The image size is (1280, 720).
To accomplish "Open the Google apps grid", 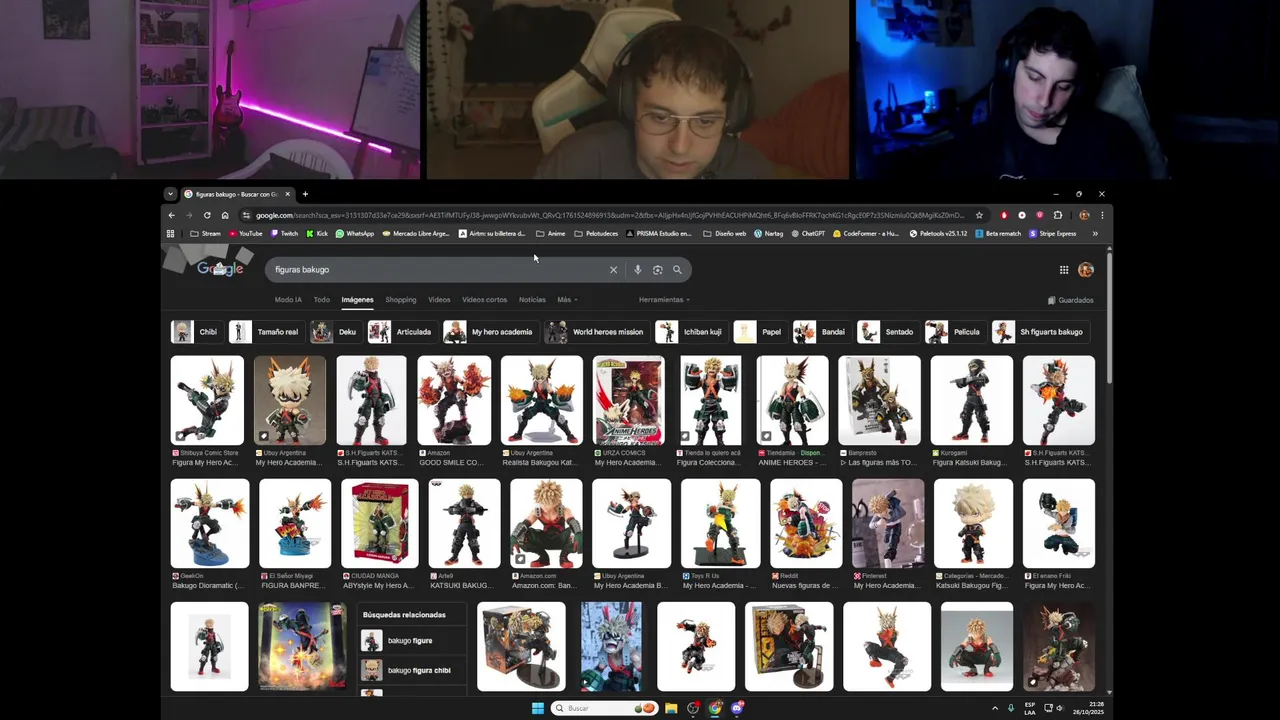I will click(x=1064, y=270).
